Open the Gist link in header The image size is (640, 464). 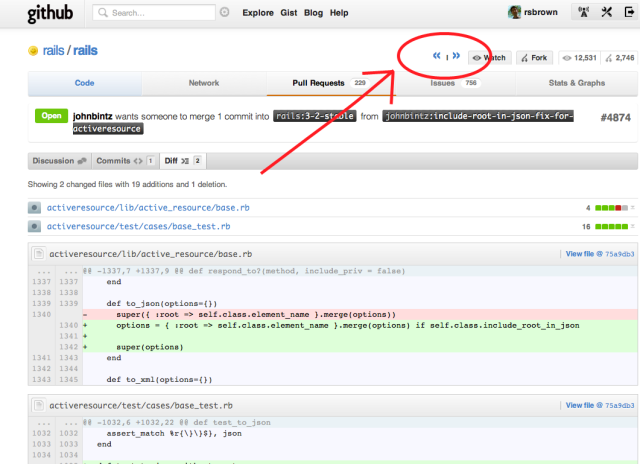click(x=289, y=13)
